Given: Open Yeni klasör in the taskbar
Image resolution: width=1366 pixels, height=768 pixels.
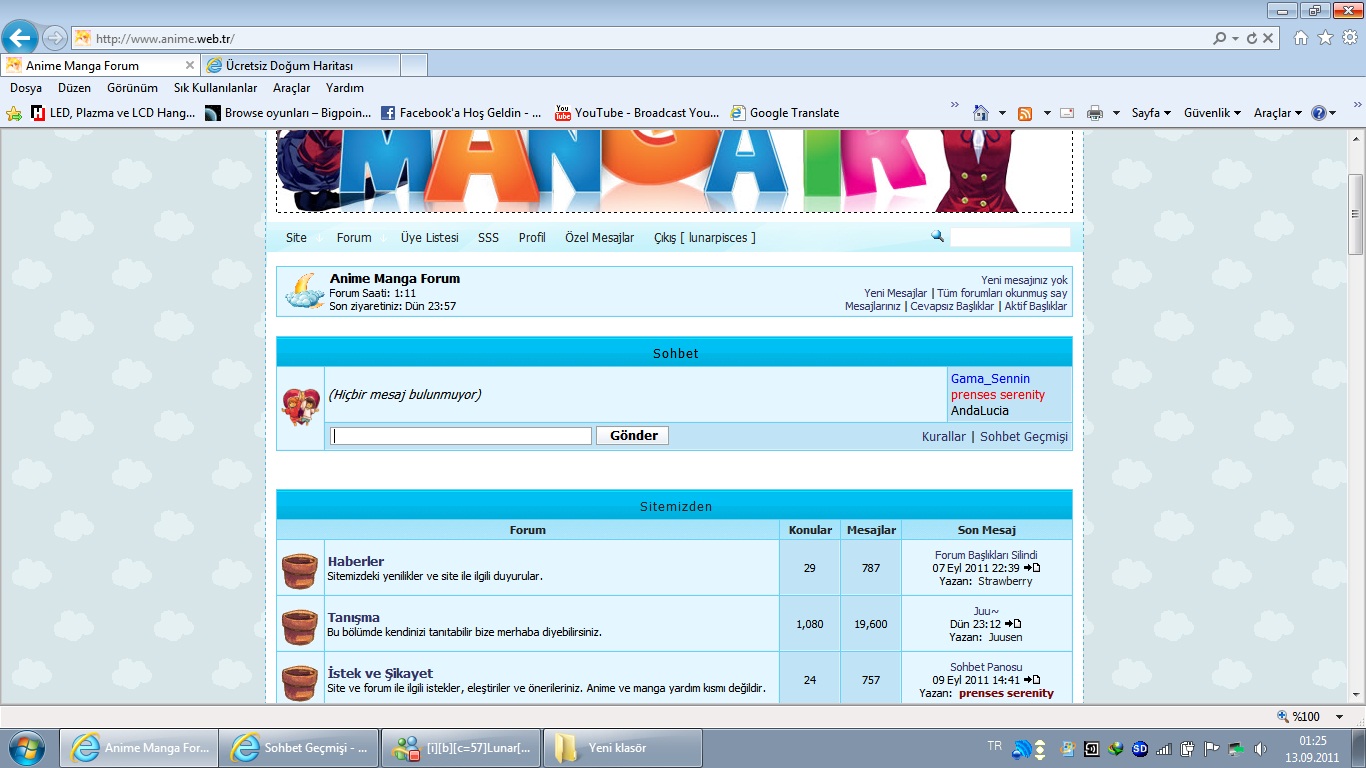Looking at the screenshot, I should tap(623, 747).
